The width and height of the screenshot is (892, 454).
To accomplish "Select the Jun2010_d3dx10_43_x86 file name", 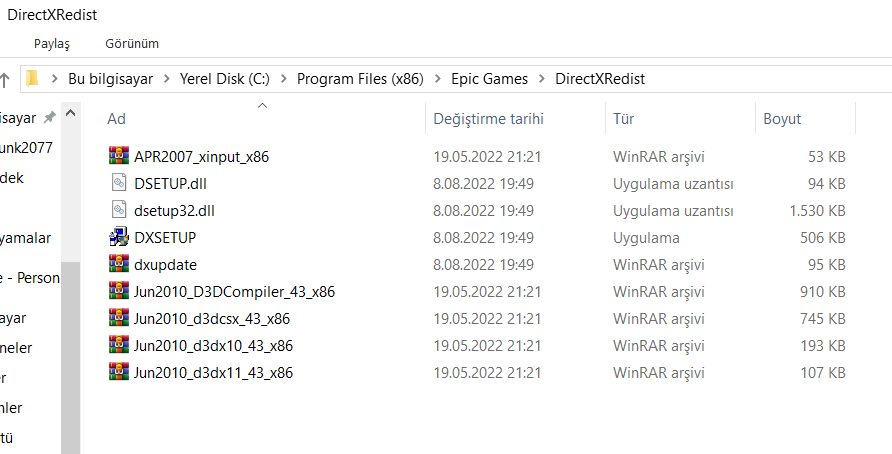I will tap(213, 345).
